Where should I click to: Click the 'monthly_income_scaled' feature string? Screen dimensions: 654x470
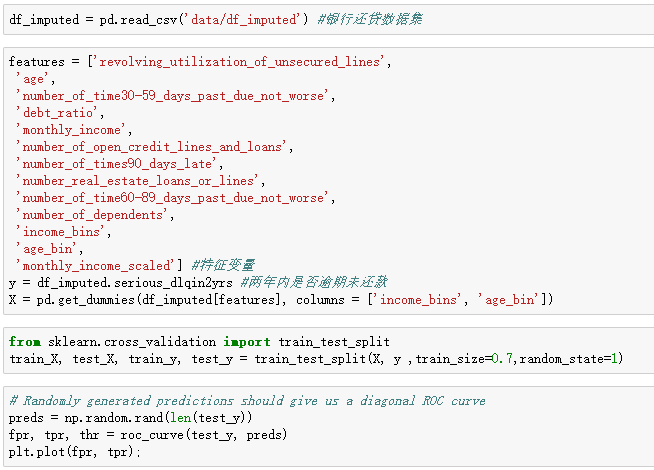[96, 266]
